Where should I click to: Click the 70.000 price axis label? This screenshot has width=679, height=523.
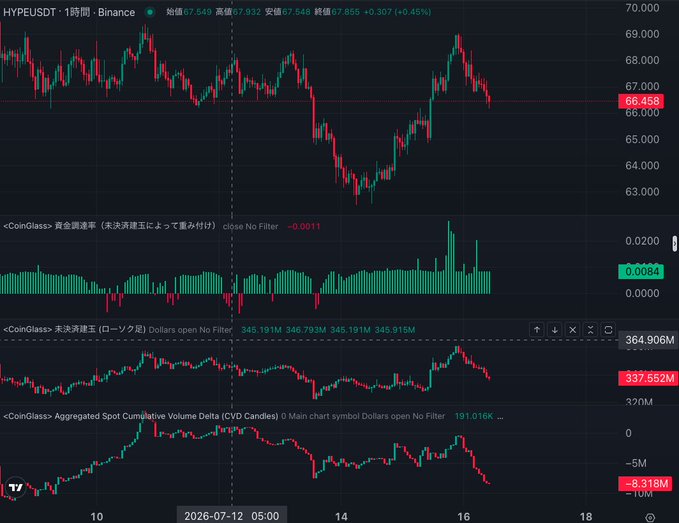pyautogui.click(x=642, y=8)
